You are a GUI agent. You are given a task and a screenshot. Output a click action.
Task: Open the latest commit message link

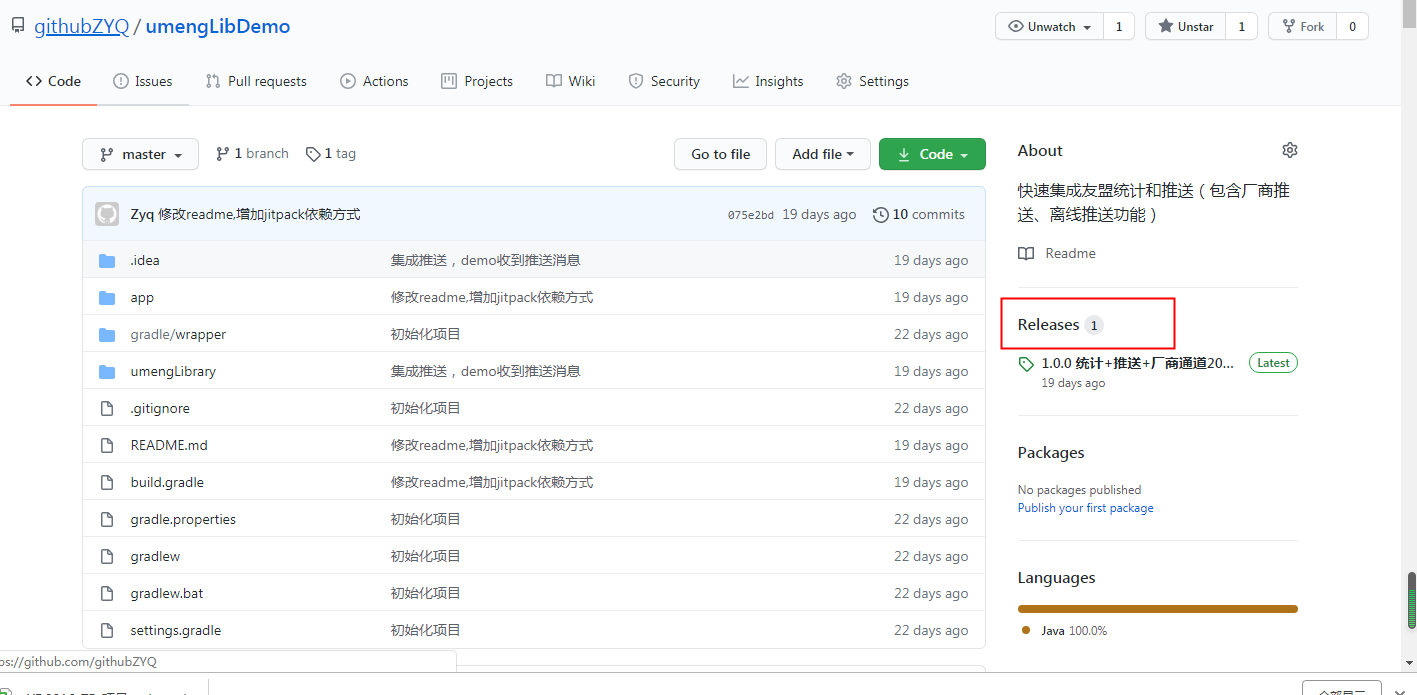click(260, 214)
